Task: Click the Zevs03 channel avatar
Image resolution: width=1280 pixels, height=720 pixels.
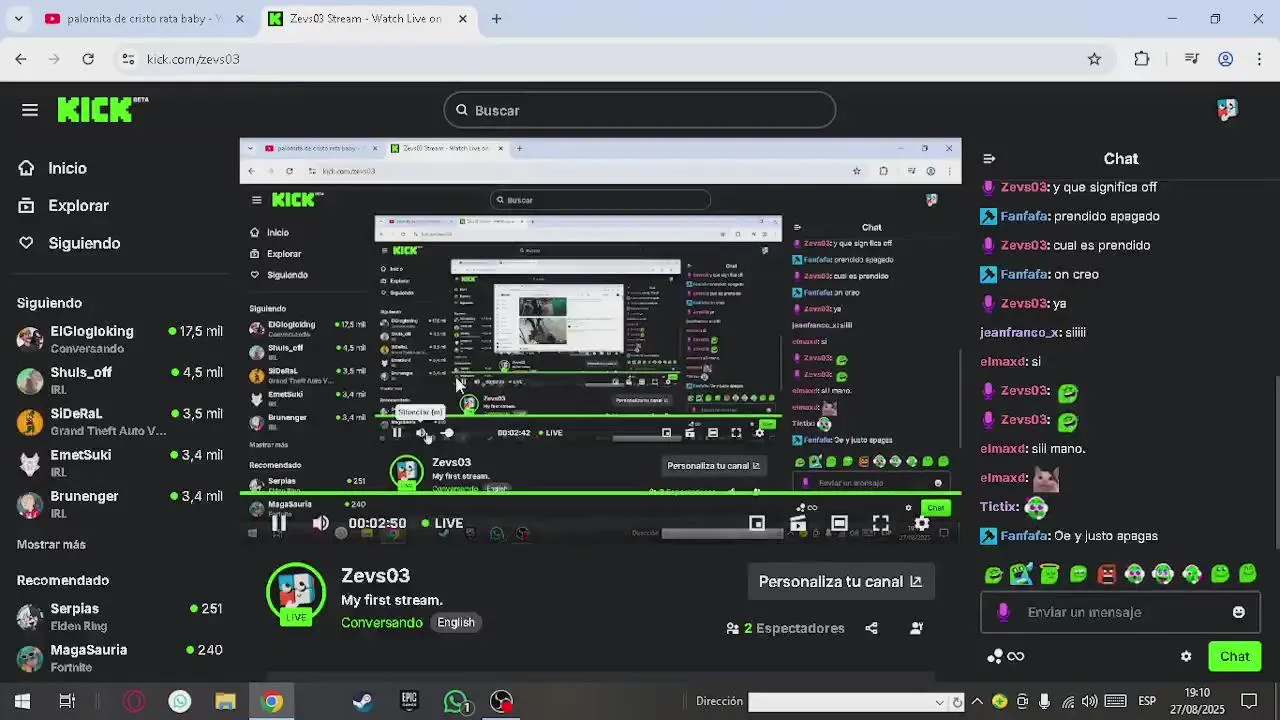Action: [x=296, y=592]
